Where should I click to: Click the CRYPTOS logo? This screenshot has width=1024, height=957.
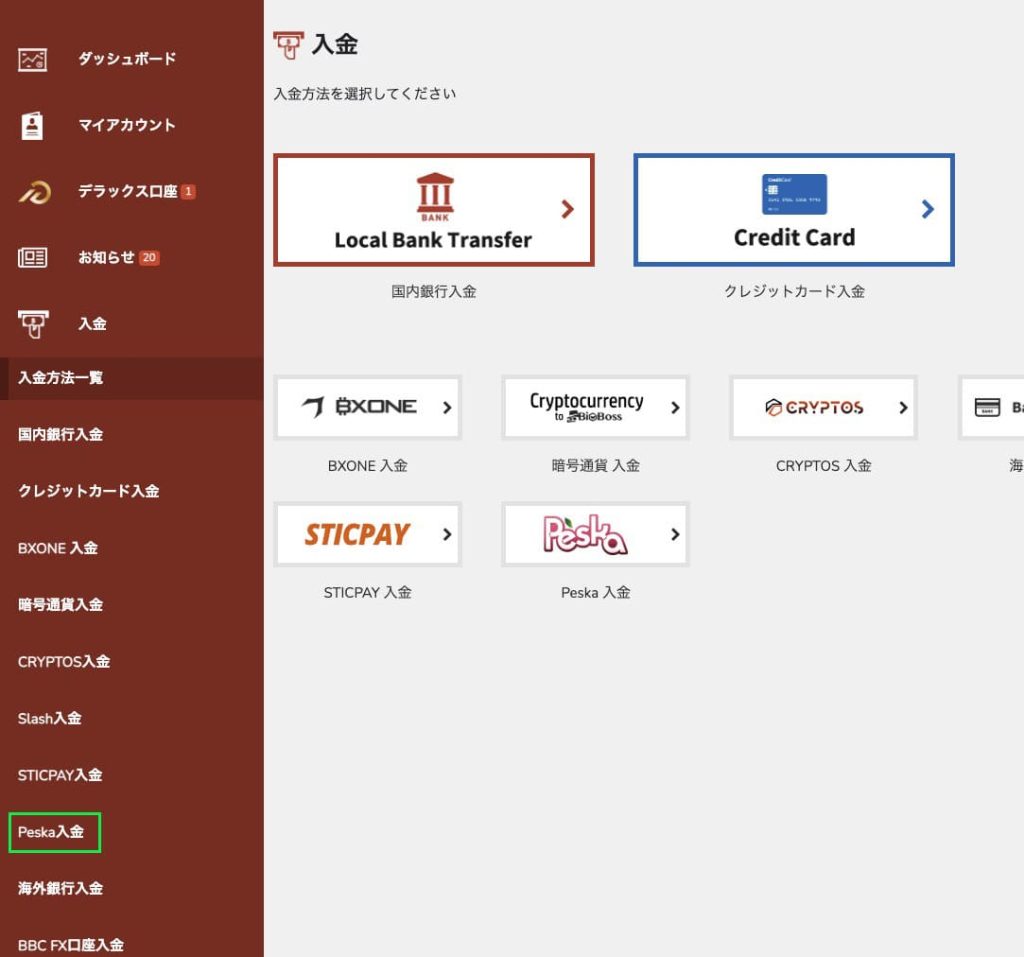coord(815,407)
